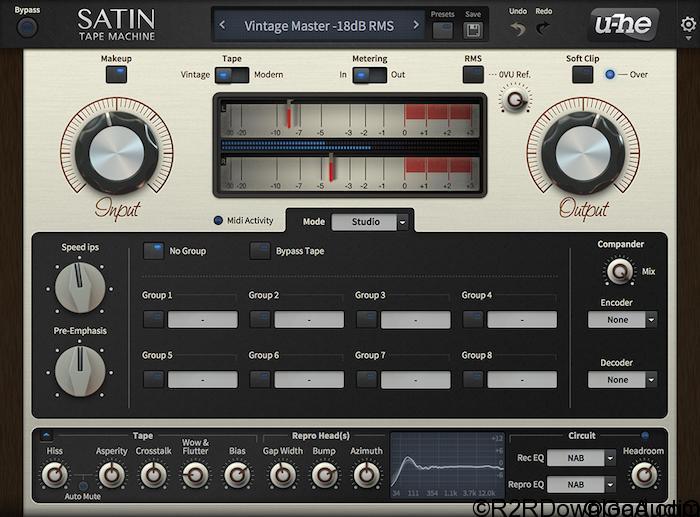Open the settings via the gear icon
The height and width of the screenshot is (517, 700).
pyautogui.click(x=688, y=24)
